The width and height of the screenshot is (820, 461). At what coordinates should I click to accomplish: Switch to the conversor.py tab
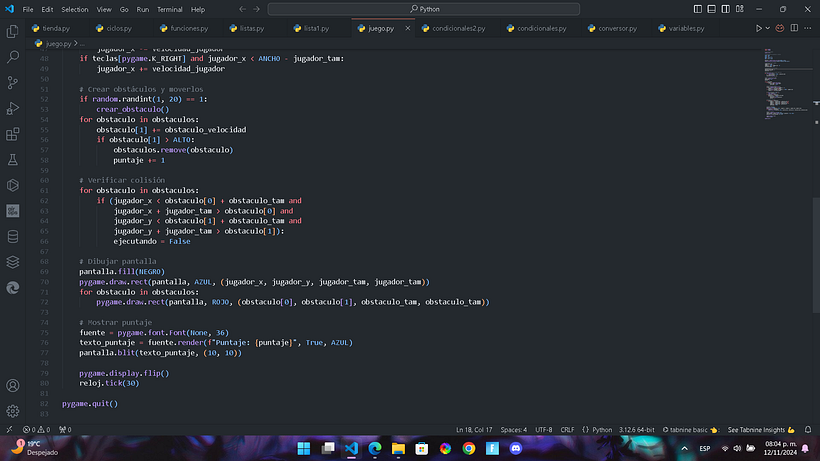pos(618,28)
